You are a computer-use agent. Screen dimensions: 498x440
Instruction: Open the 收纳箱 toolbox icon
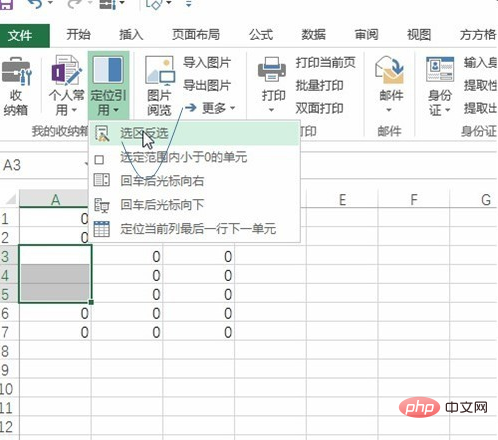pos(17,70)
